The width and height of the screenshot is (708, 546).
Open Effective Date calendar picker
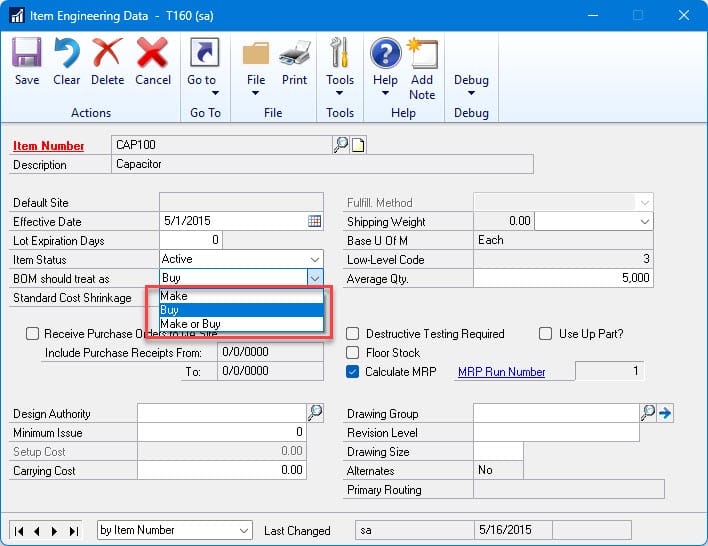(314, 221)
